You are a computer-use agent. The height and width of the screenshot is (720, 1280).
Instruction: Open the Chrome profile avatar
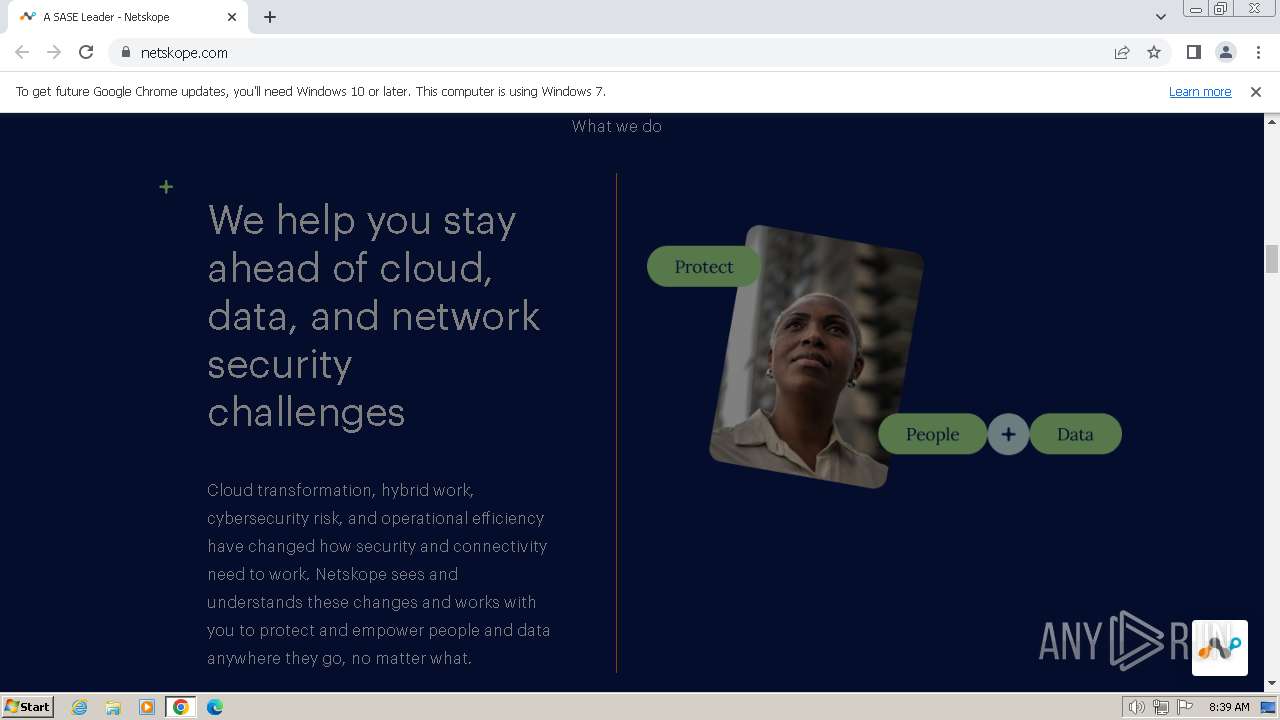click(1225, 52)
